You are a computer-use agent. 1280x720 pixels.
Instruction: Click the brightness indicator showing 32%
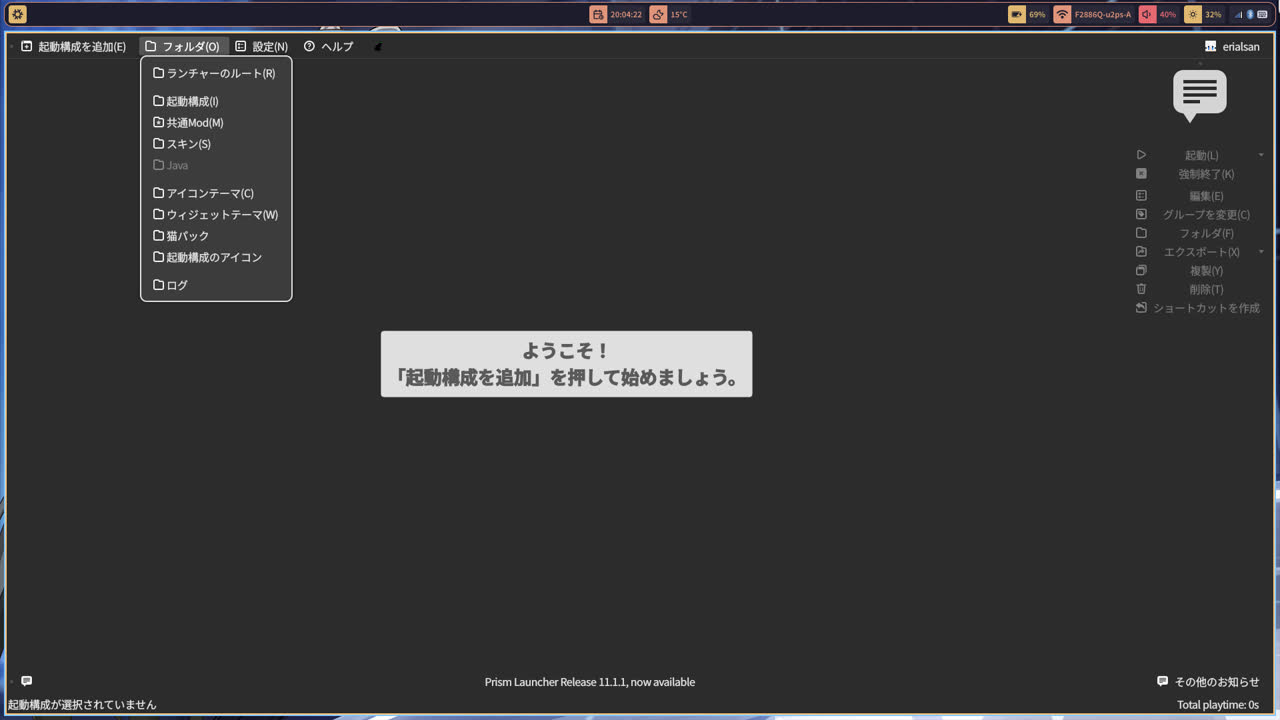pos(1204,14)
